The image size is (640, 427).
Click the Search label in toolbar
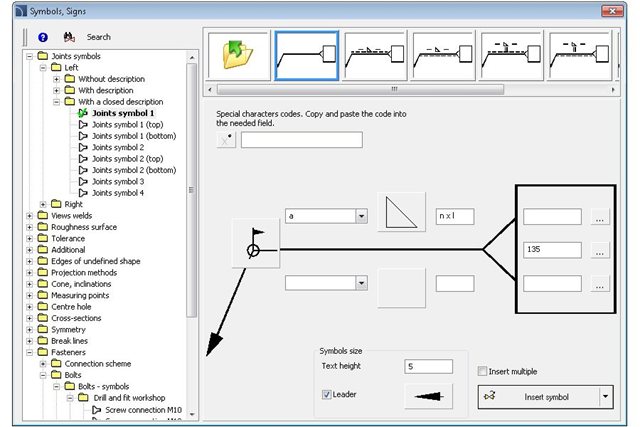[98, 37]
